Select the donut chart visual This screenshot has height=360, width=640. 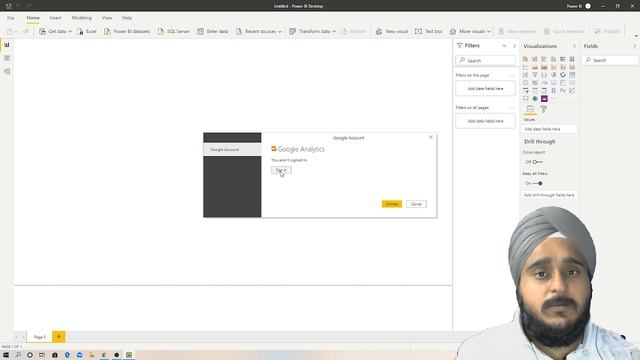[563, 75]
